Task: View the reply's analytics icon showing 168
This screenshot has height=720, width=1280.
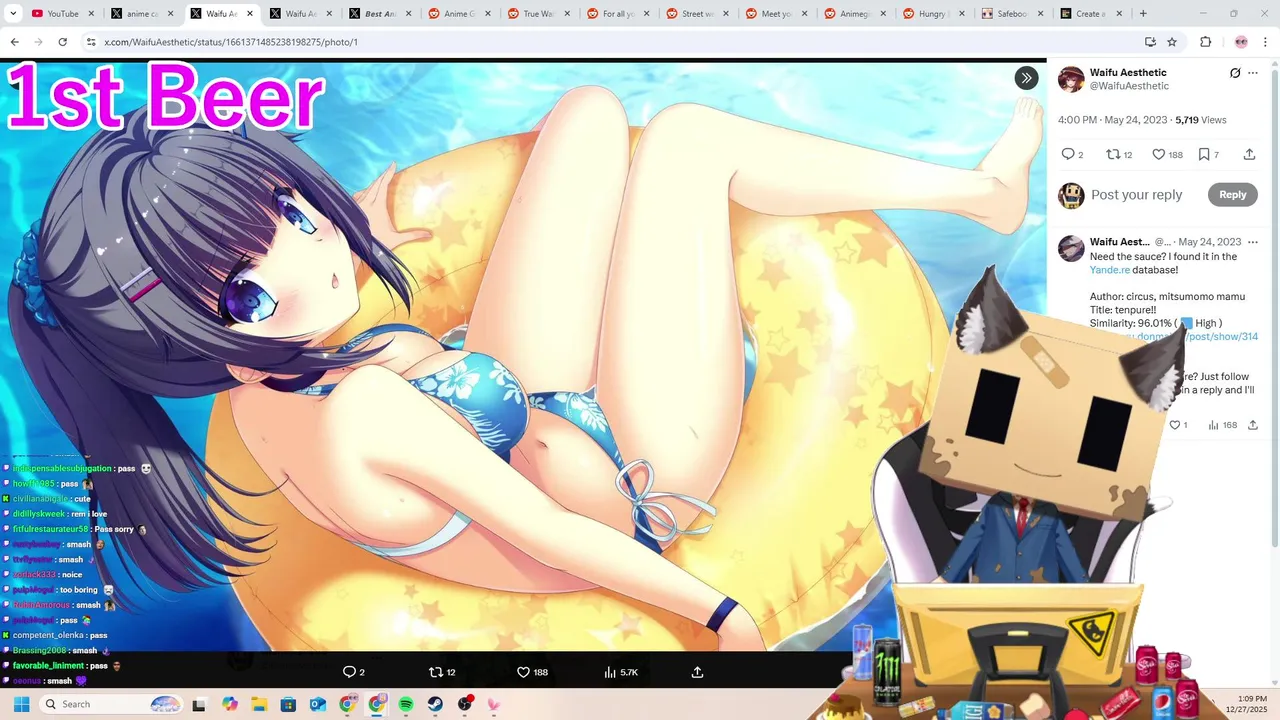Action: click(x=1213, y=425)
